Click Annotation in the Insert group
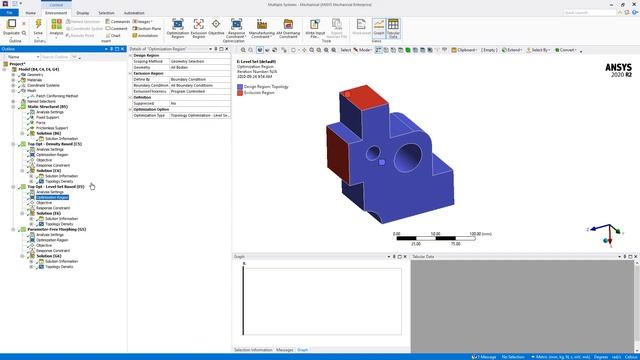The height and width of the screenshot is (360, 640). pyautogui.click(x=145, y=36)
